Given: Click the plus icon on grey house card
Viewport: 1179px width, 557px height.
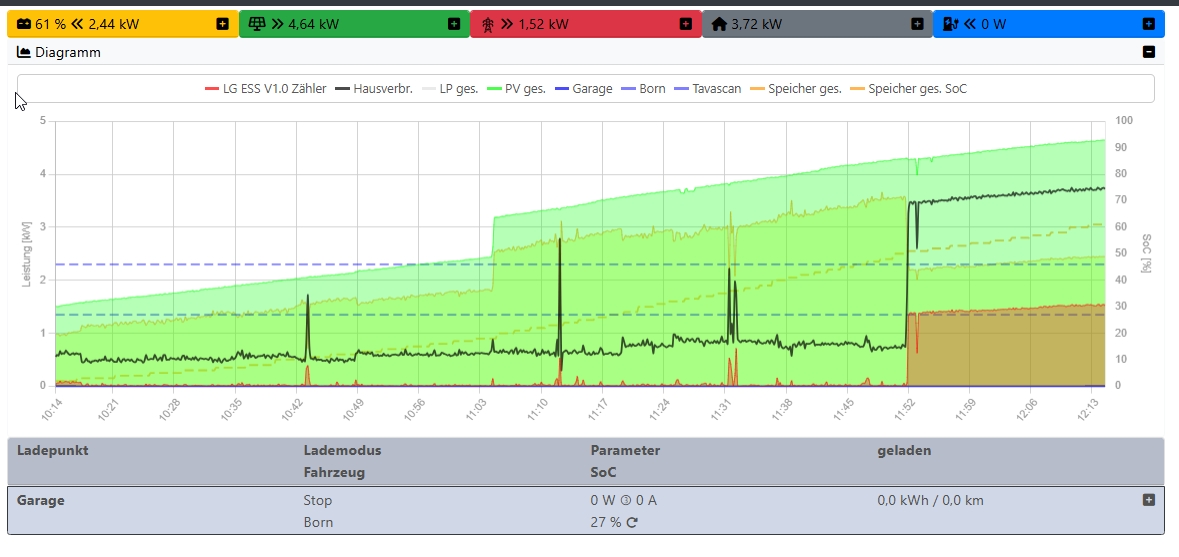Looking at the screenshot, I should [917, 24].
